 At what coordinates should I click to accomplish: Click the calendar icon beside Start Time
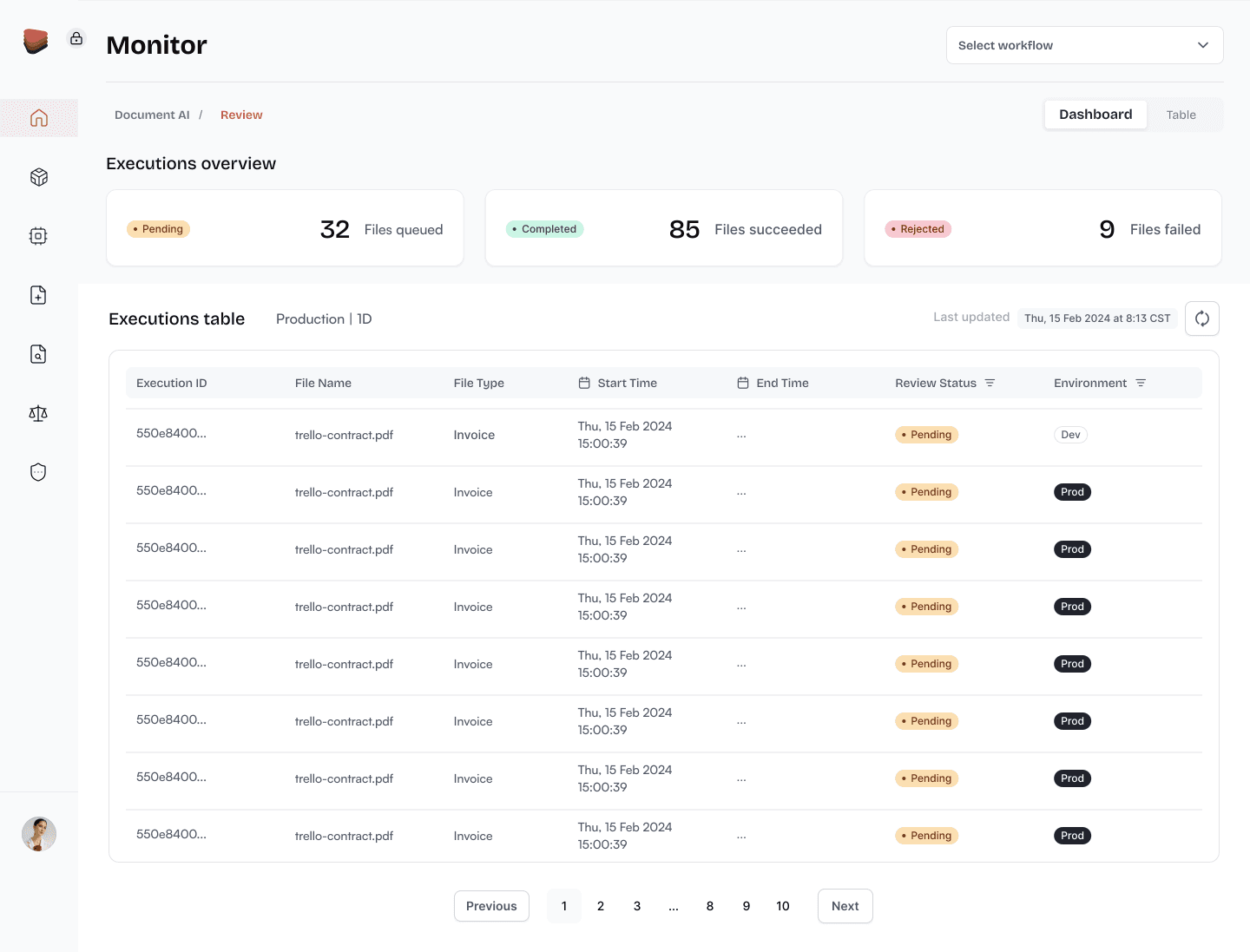point(584,383)
